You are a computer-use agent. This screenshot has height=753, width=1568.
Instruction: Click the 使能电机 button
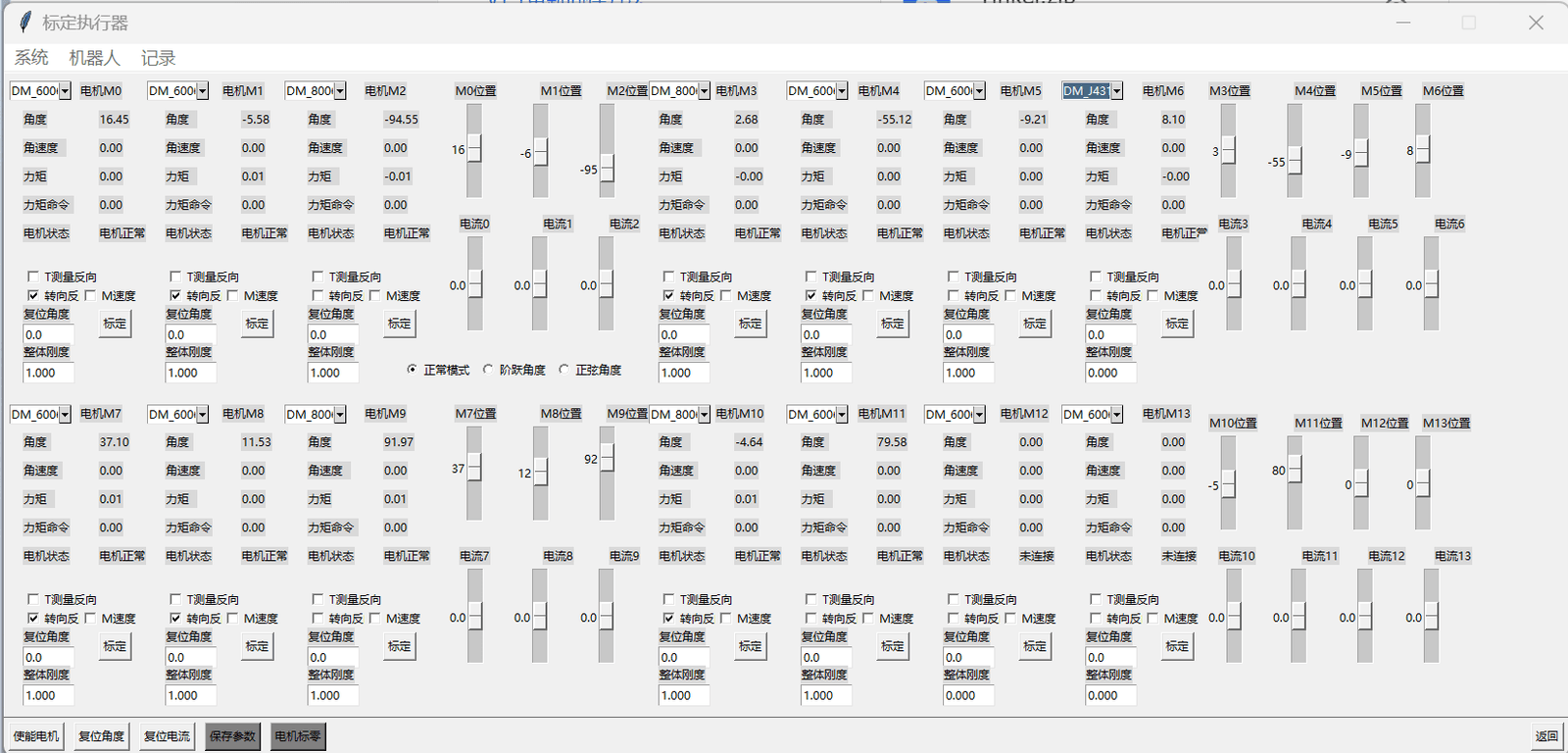pos(36,736)
